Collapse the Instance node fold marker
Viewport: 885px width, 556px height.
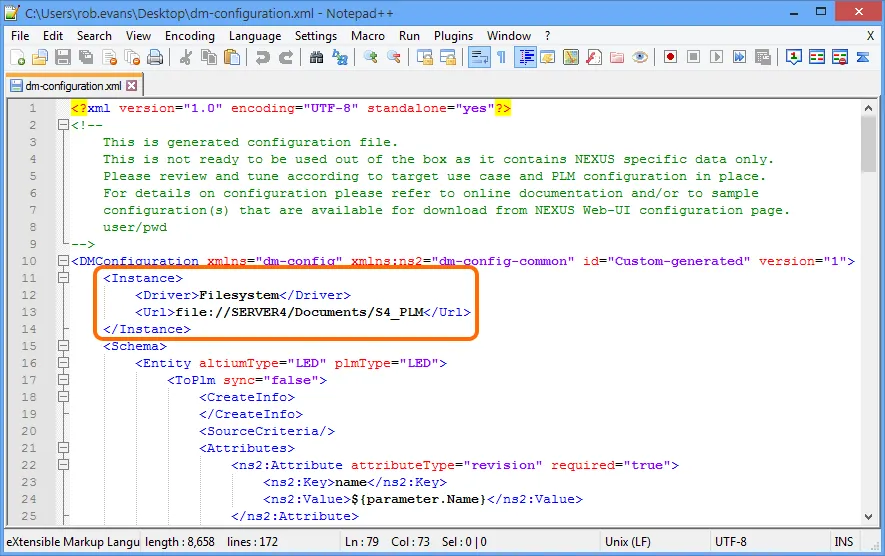click(63, 278)
